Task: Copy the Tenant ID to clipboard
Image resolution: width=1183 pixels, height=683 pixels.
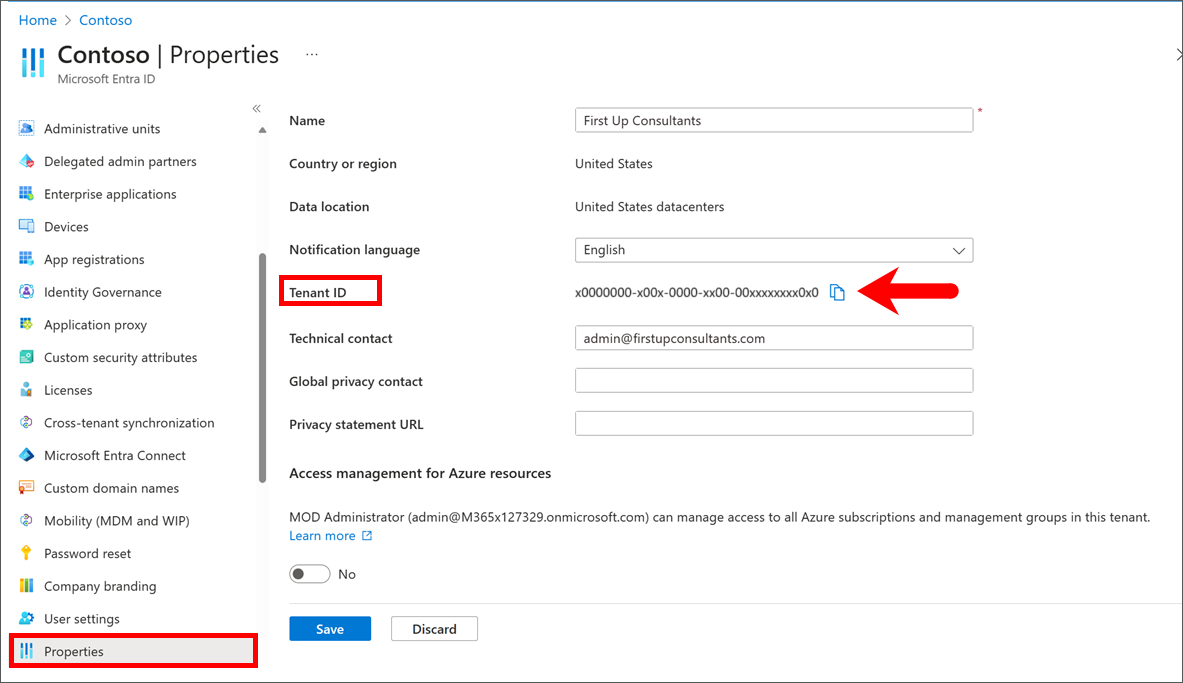Action: 837,292
